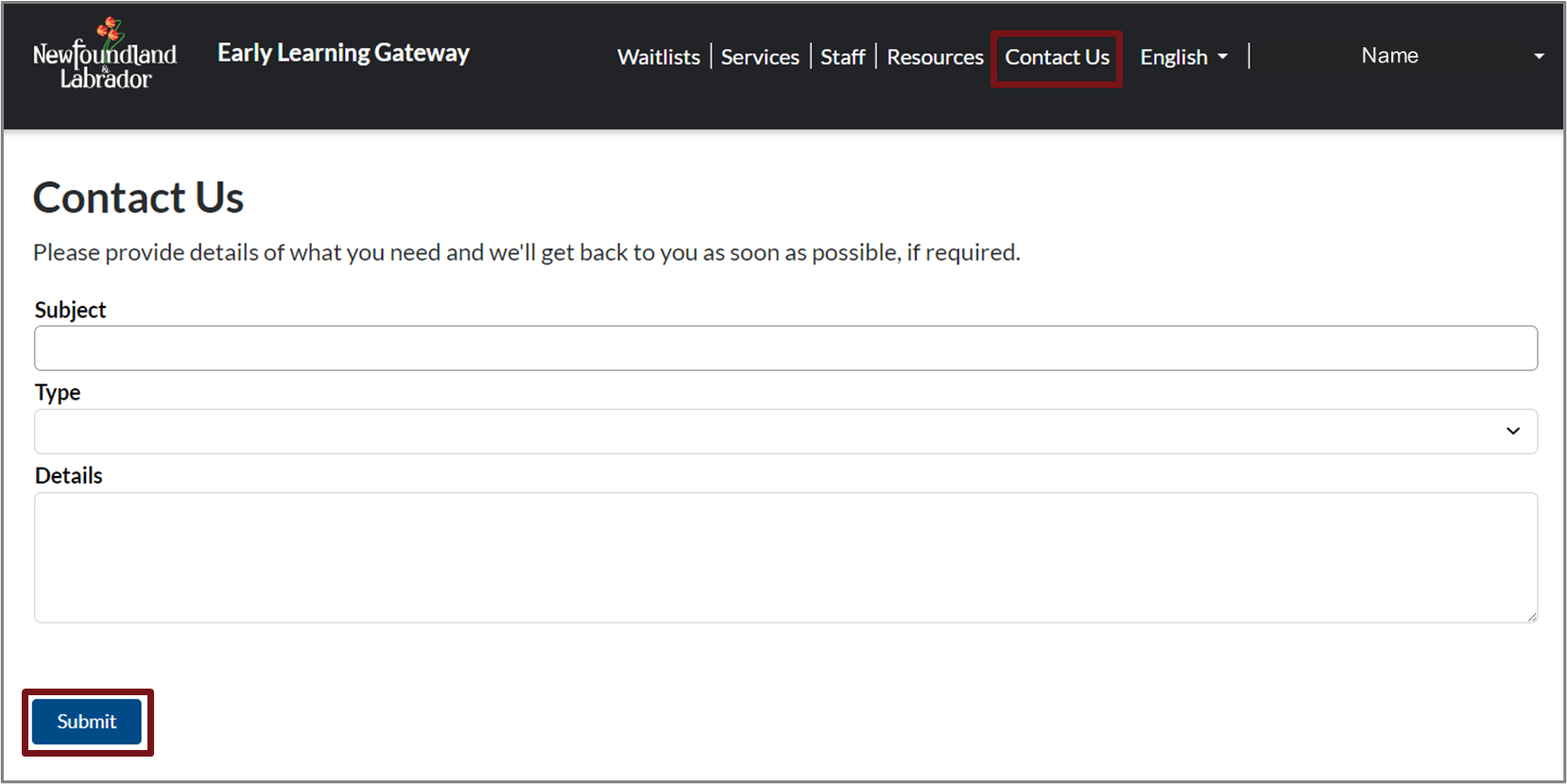Focus the Subject text field
Screen dimensions: 1567x784
(785, 349)
